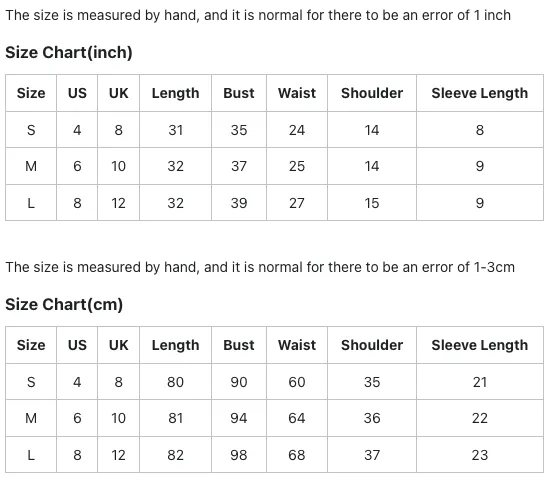
Task: Click waist value 68 in cm table
Action: 297,455
